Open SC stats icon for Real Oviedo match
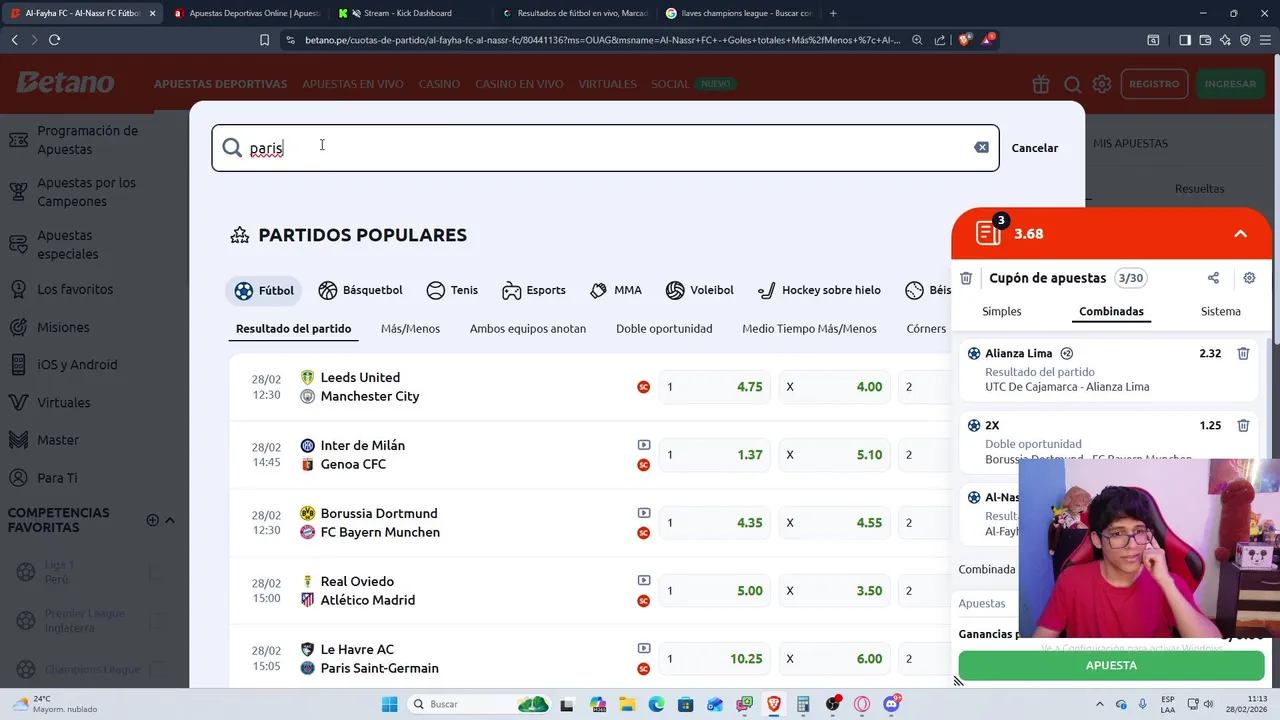This screenshot has width=1280, height=720. point(644,600)
